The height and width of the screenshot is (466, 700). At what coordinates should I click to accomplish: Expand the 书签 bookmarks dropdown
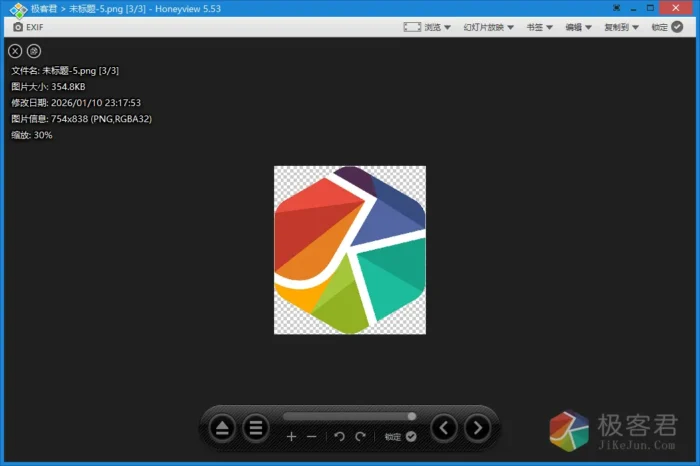(x=540, y=27)
